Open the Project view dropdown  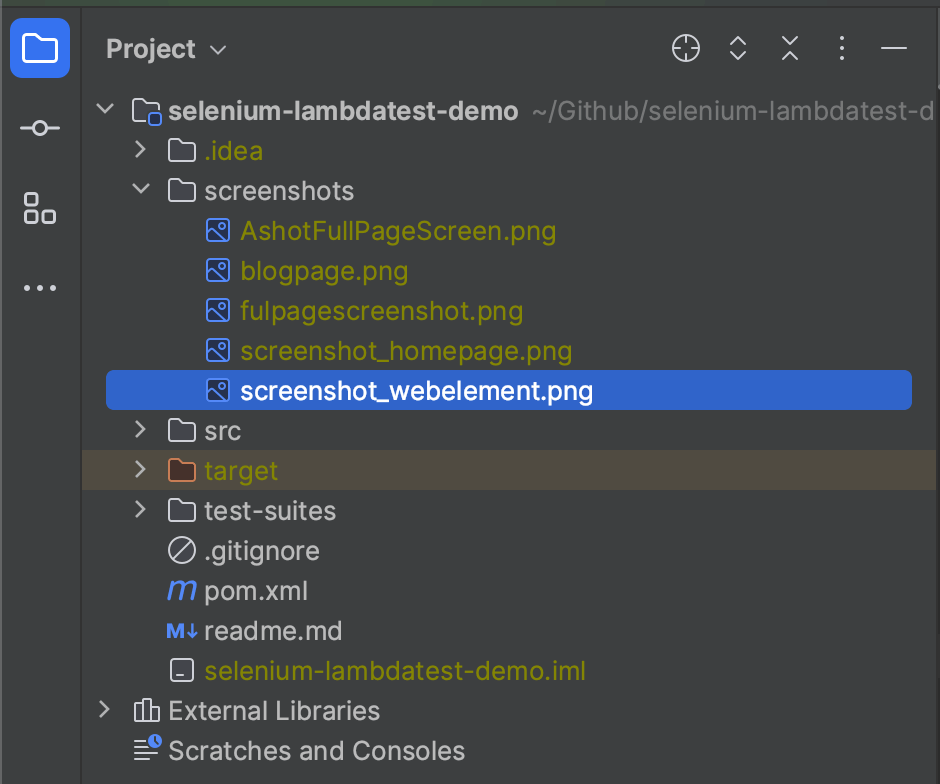[x=166, y=49]
